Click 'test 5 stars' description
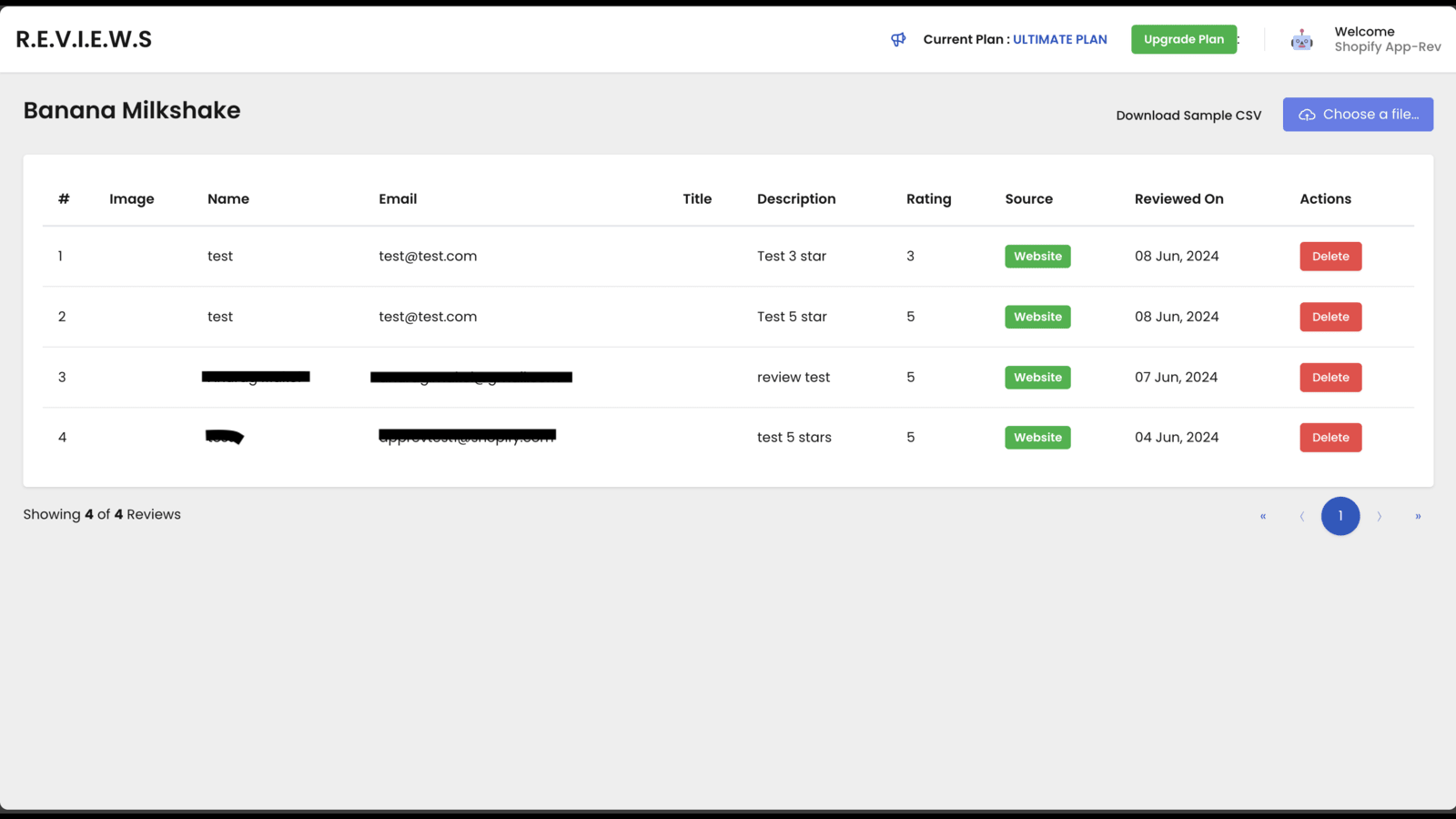The height and width of the screenshot is (819, 1456). coord(794,438)
